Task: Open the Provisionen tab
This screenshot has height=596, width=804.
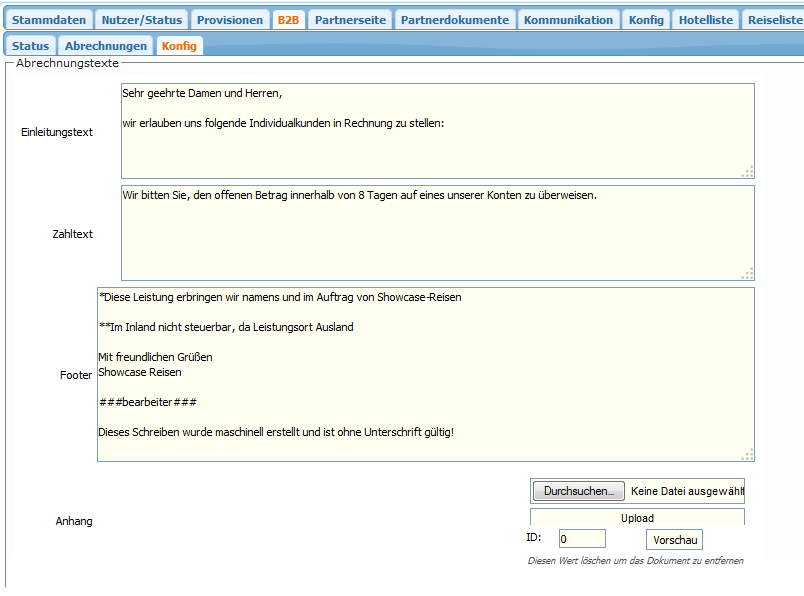Action: [230, 20]
